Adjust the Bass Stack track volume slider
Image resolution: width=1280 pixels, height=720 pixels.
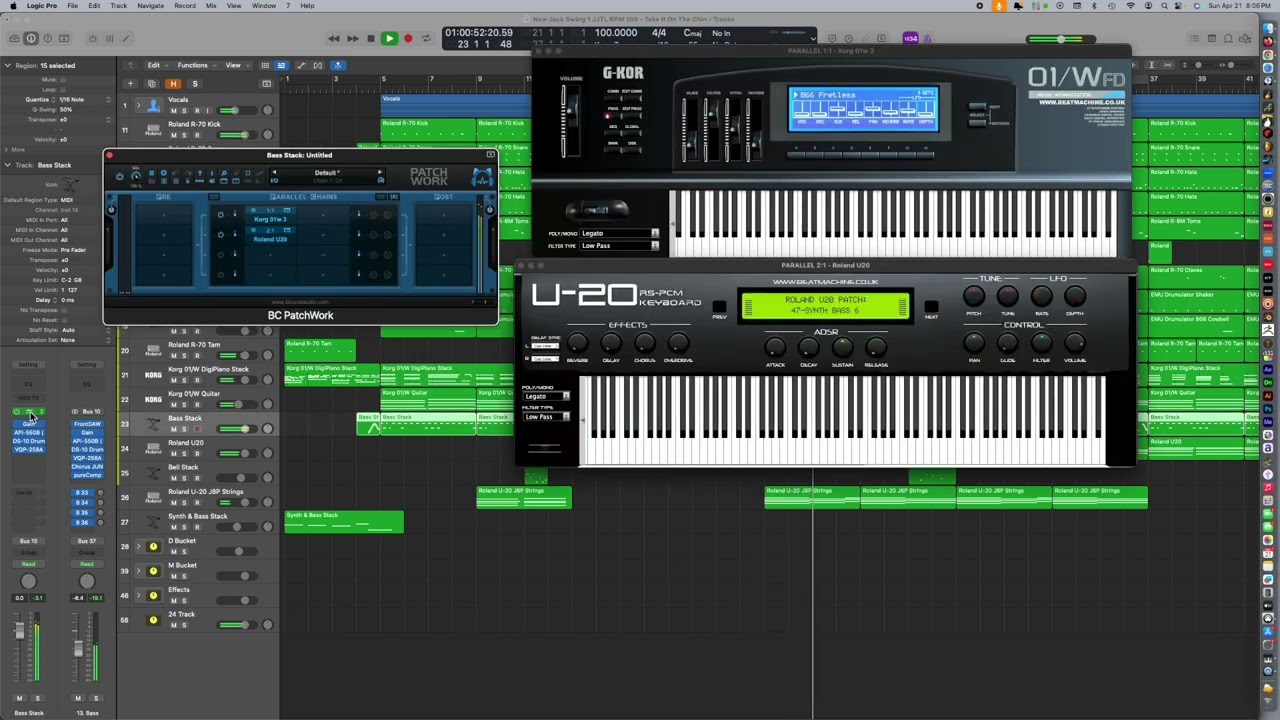(x=235, y=429)
